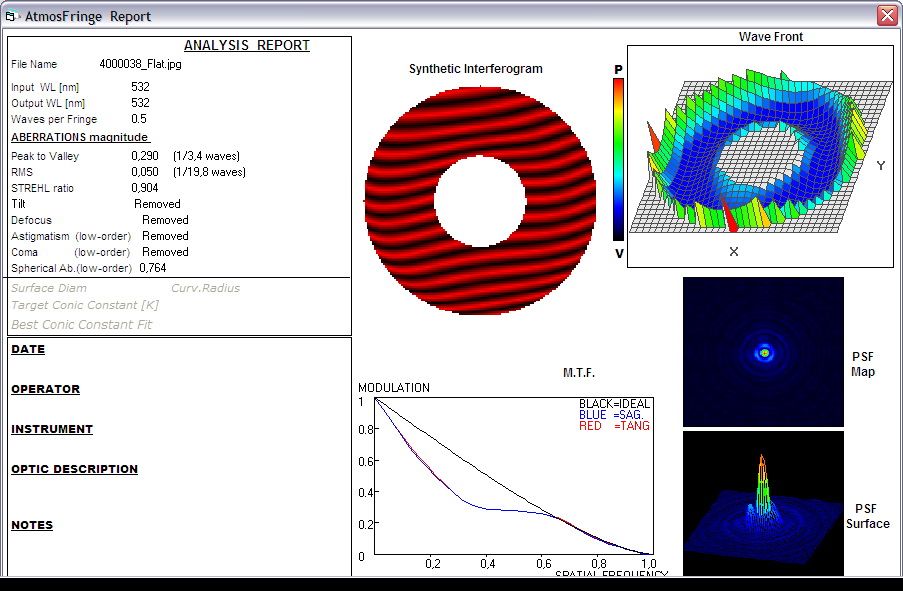Select the Spherical Ab. value 0,764

(153, 268)
